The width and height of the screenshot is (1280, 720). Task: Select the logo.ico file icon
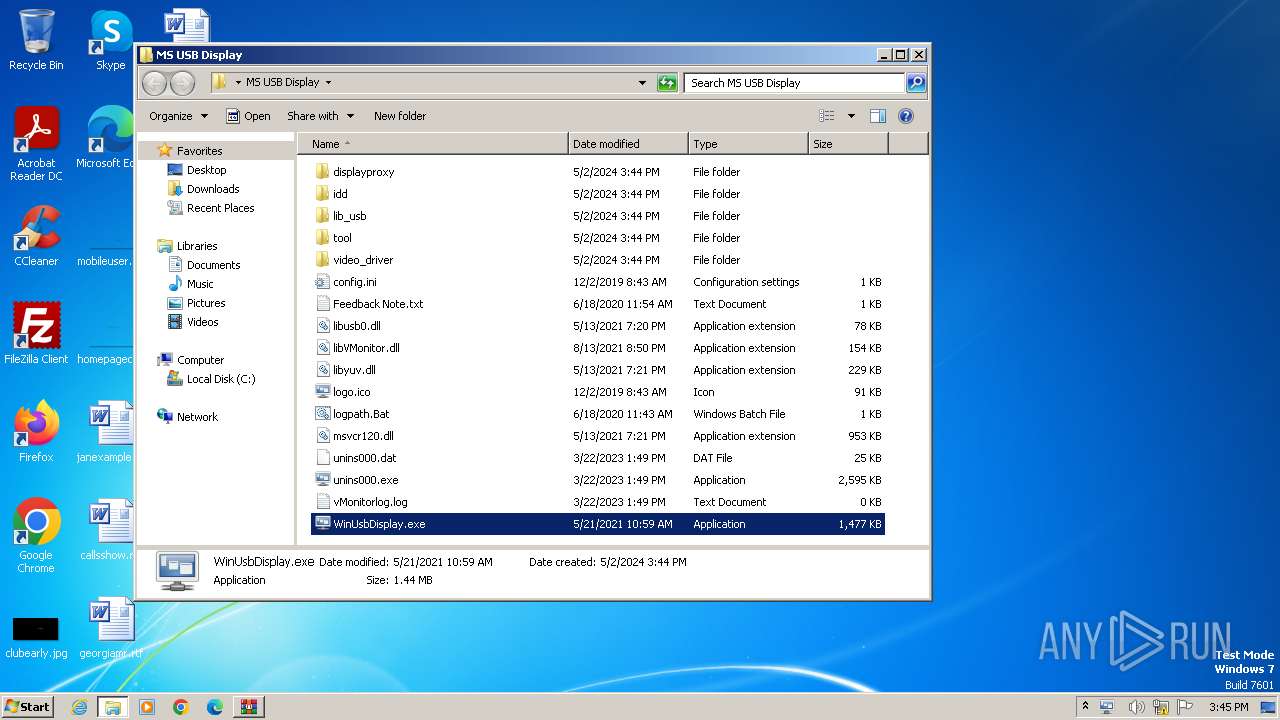[322, 392]
